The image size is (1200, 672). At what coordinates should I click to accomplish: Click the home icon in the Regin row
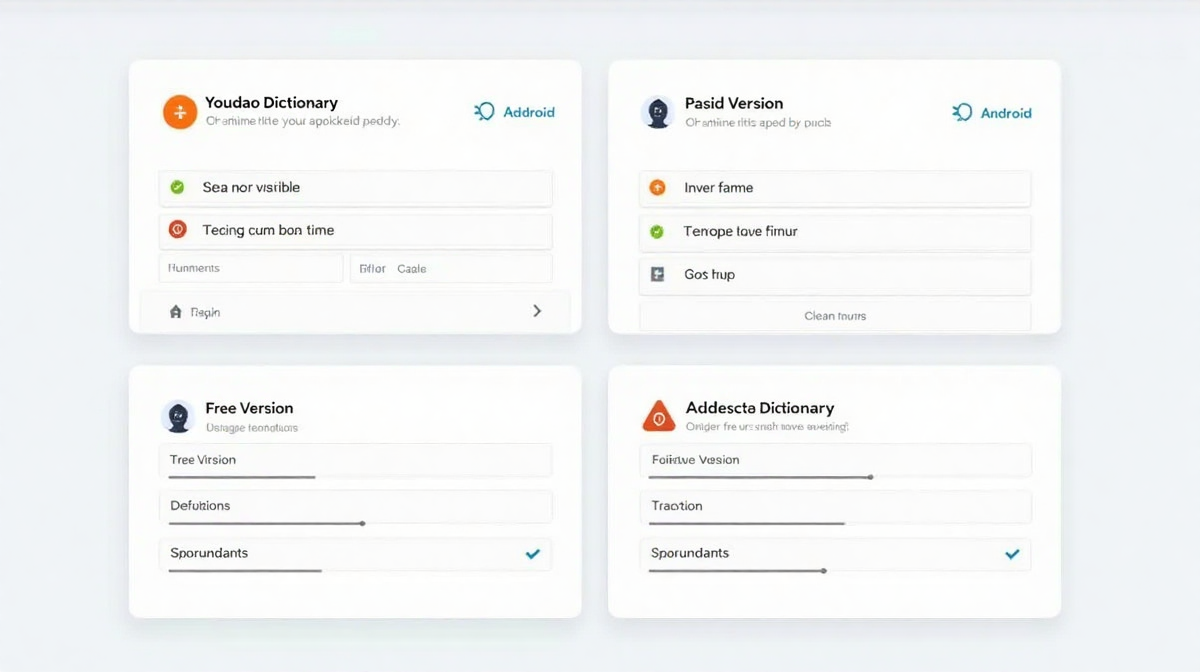point(176,312)
